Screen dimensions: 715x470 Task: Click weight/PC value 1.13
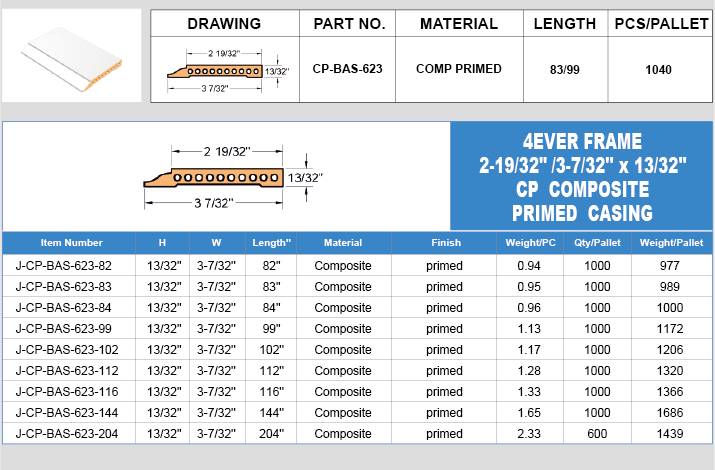click(529, 328)
